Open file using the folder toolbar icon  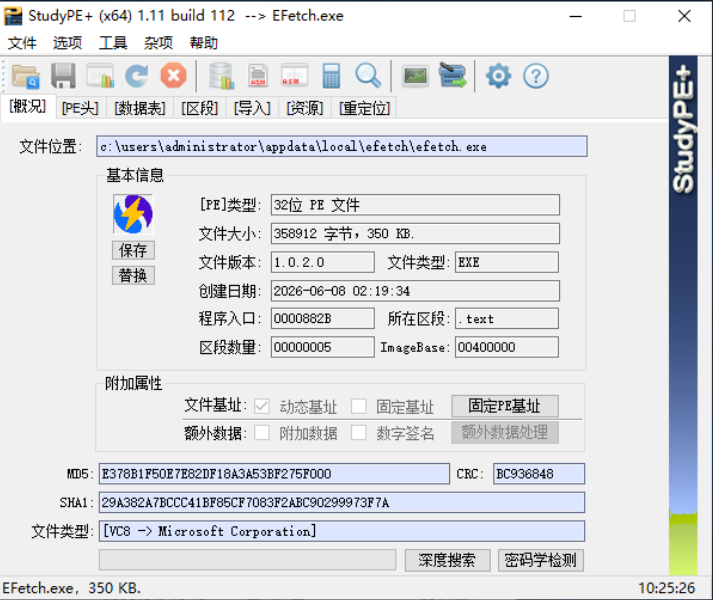coord(26,76)
